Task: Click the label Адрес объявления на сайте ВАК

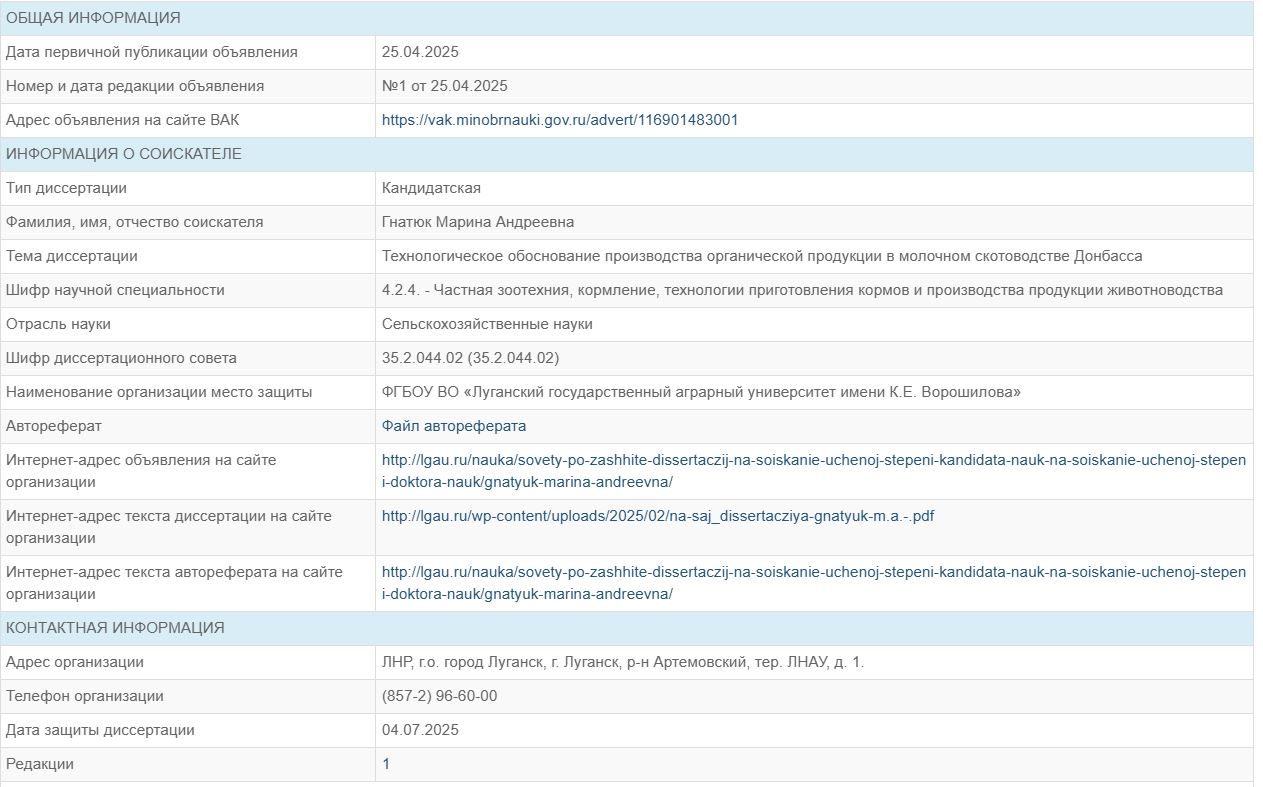Action: click(x=123, y=120)
